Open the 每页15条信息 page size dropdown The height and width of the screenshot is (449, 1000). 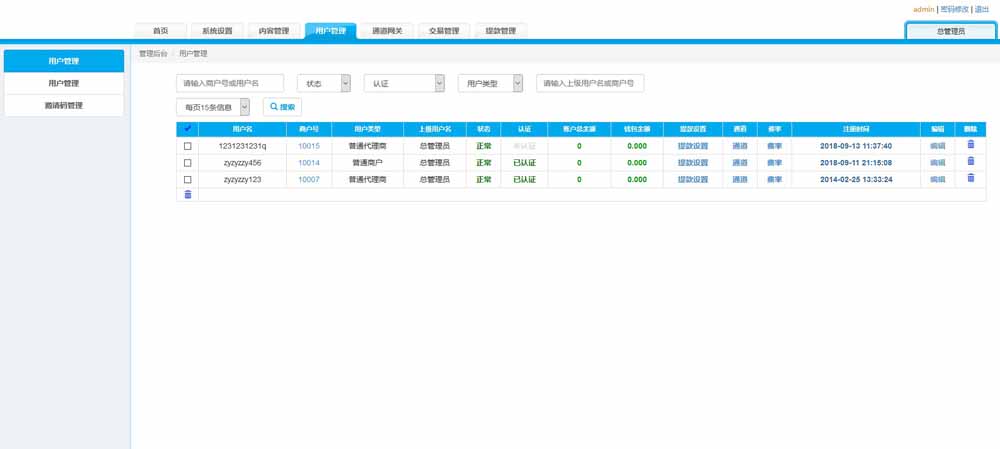click(x=212, y=106)
